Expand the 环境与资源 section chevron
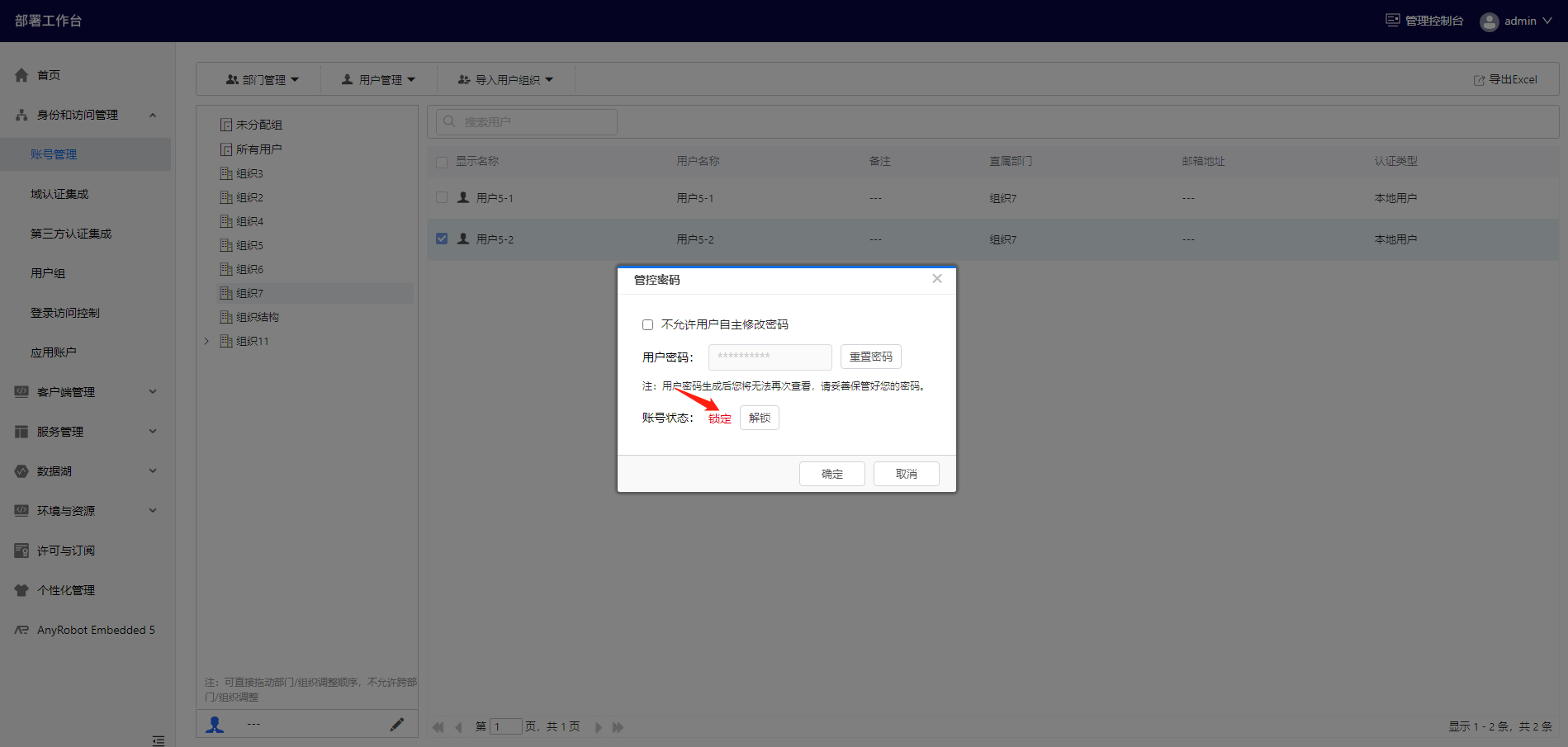Image resolution: width=1568 pixels, height=747 pixels. pos(153,511)
